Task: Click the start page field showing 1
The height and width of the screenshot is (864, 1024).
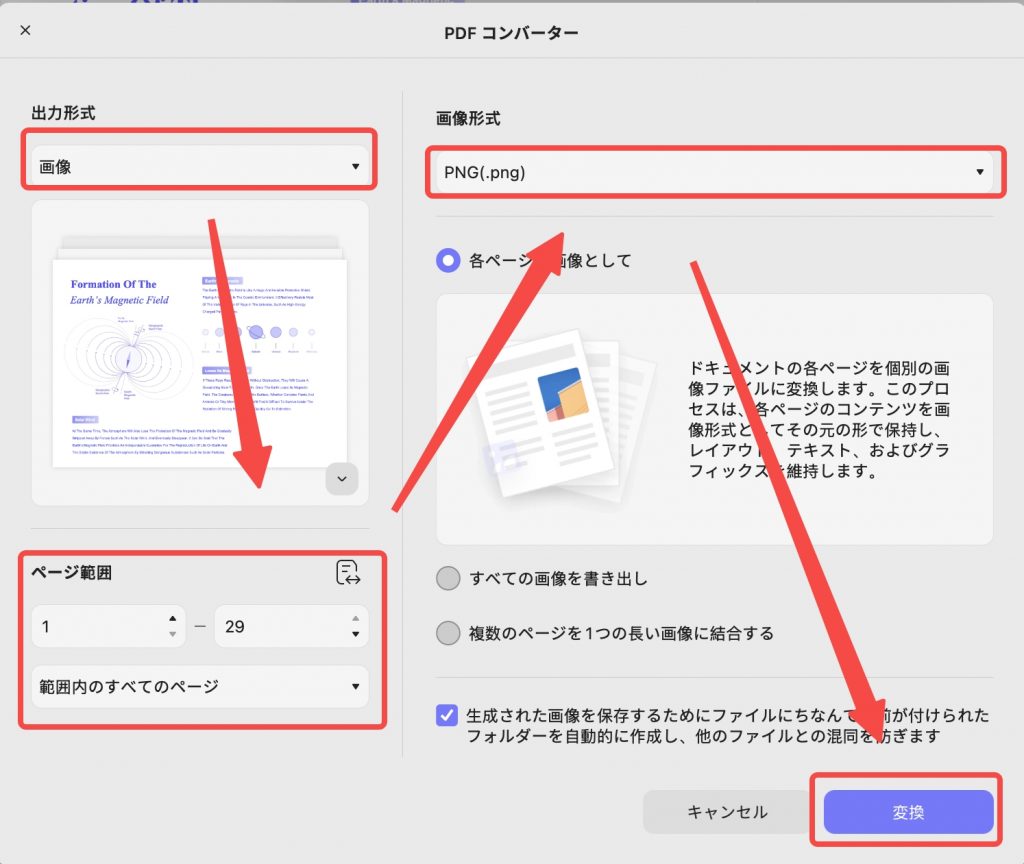Action: coord(108,626)
